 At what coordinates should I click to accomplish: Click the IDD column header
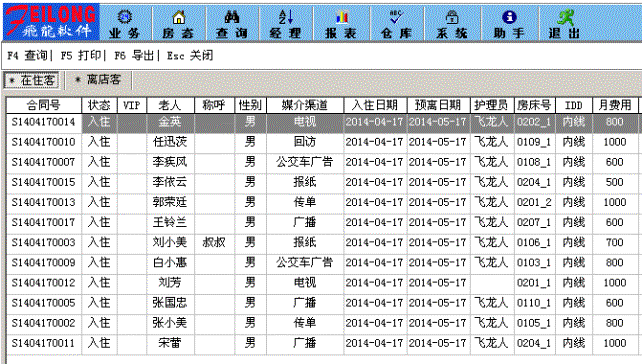(x=574, y=105)
